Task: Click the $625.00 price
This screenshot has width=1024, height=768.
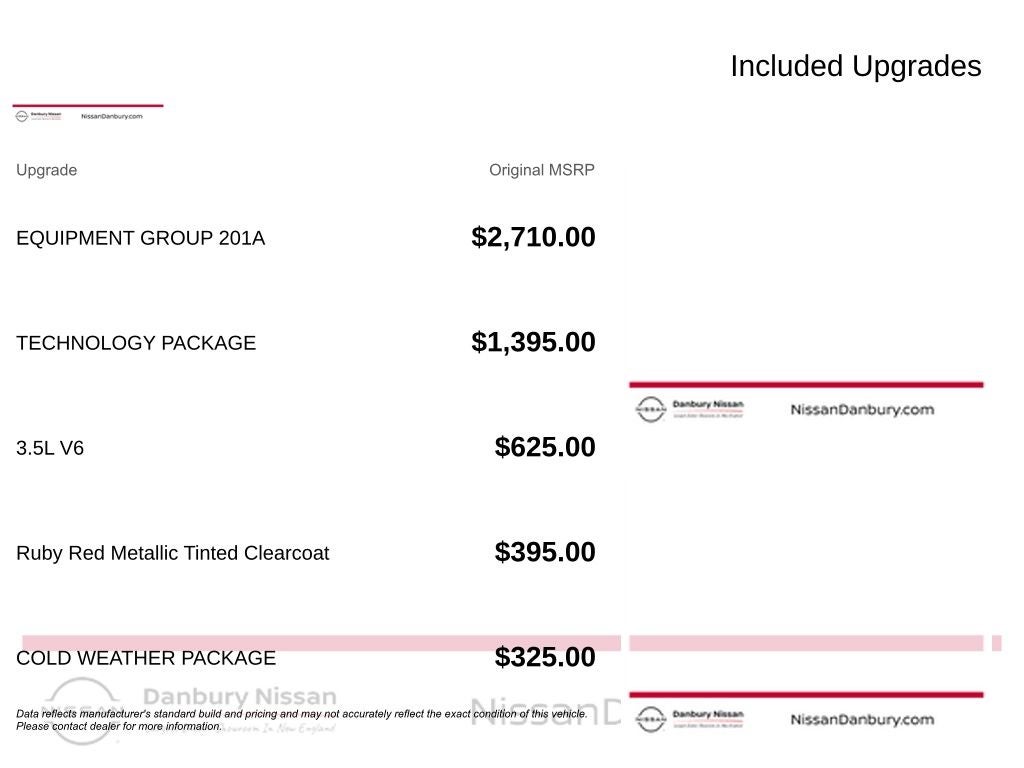Action: coord(545,447)
